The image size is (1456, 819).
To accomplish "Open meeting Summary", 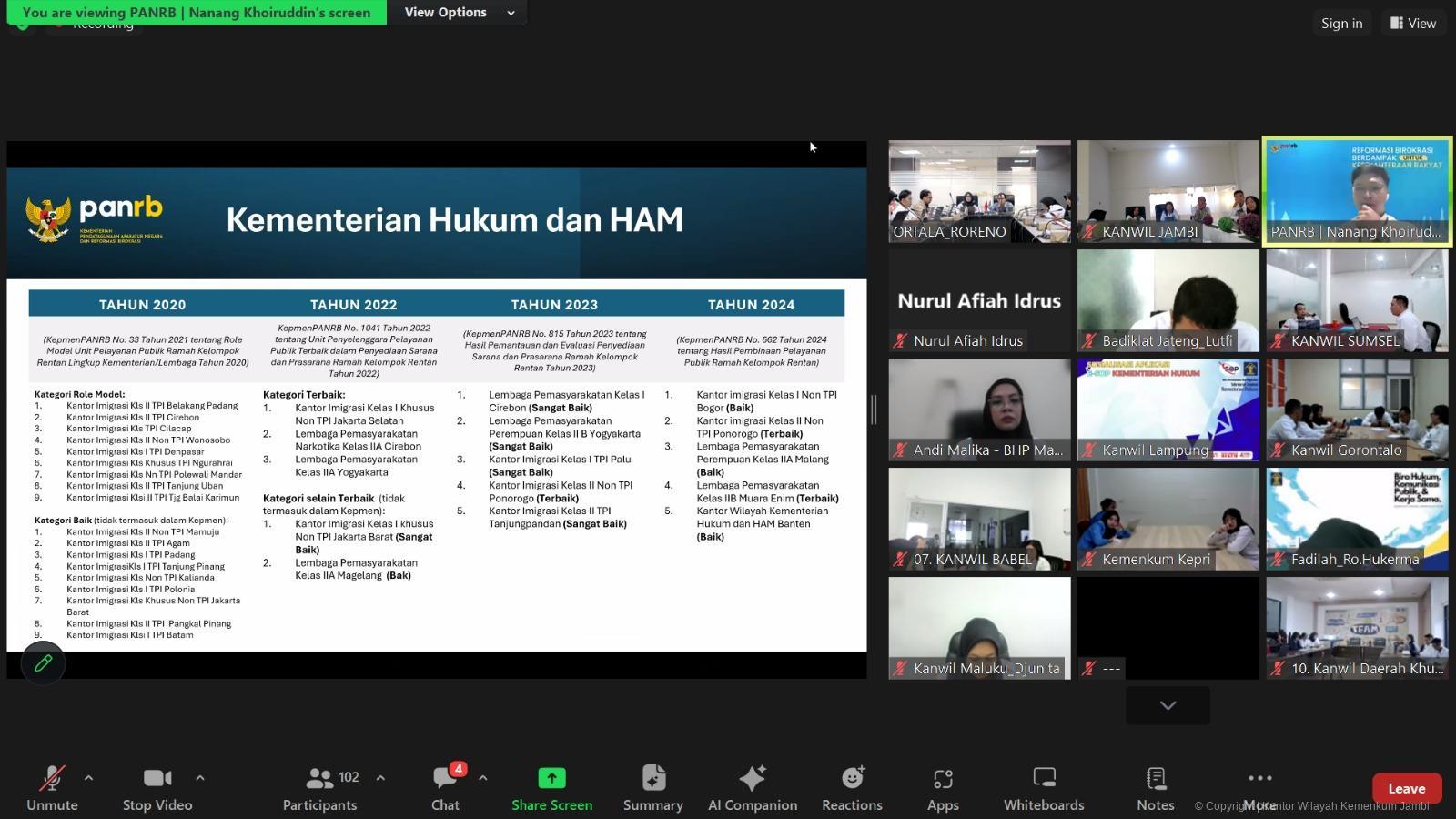I will coord(653,788).
